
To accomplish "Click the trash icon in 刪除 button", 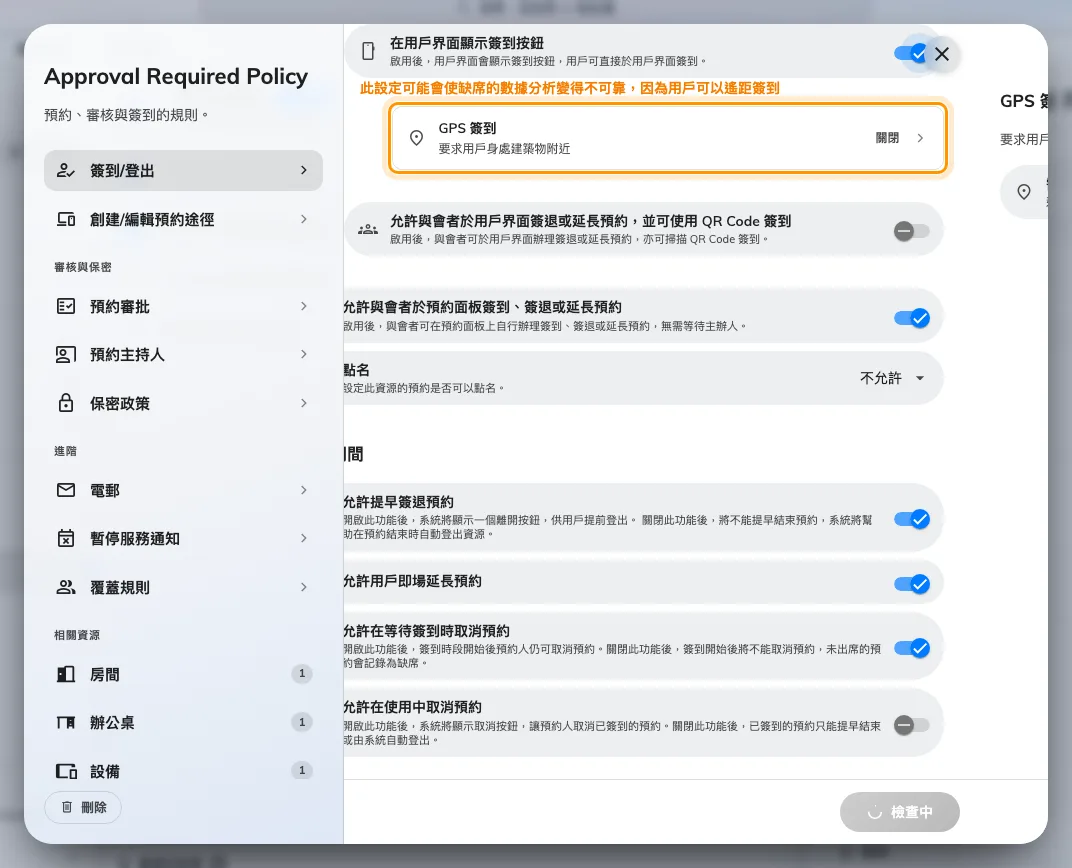I will pos(67,807).
